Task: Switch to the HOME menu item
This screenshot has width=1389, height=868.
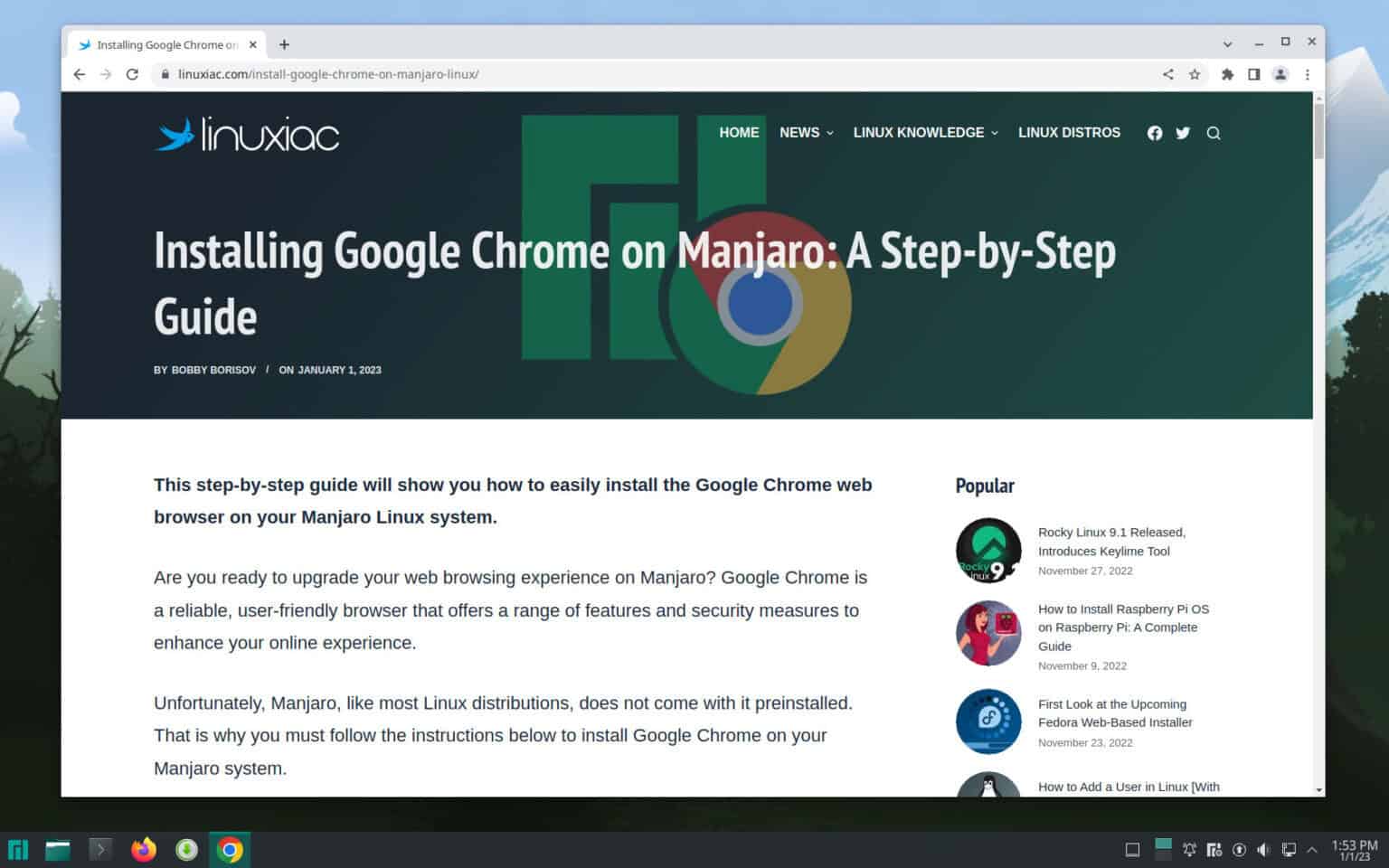Action: click(x=739, y=133)
